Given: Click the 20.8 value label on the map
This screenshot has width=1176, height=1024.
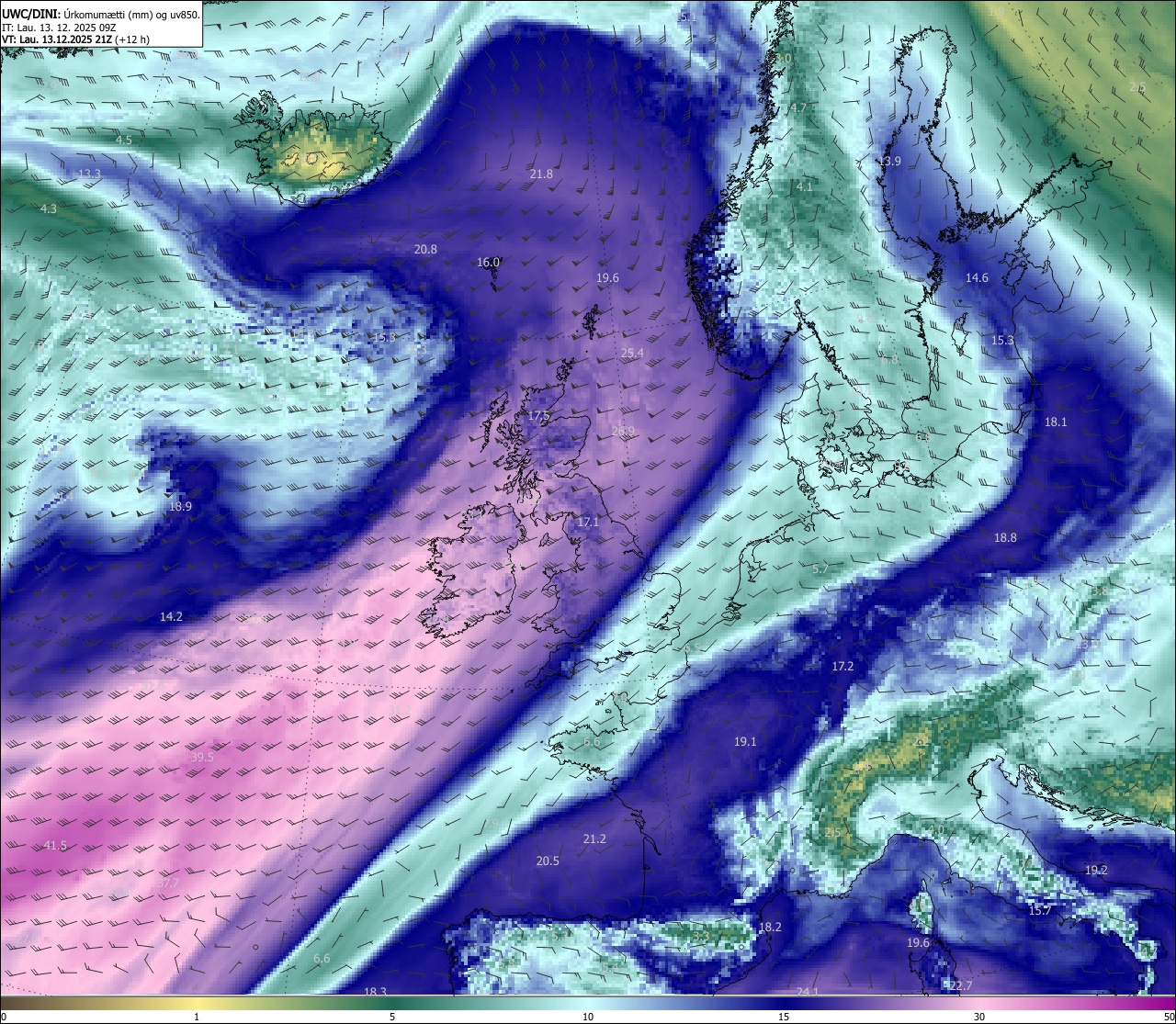Looking at the screenshot, I should 425,249.
